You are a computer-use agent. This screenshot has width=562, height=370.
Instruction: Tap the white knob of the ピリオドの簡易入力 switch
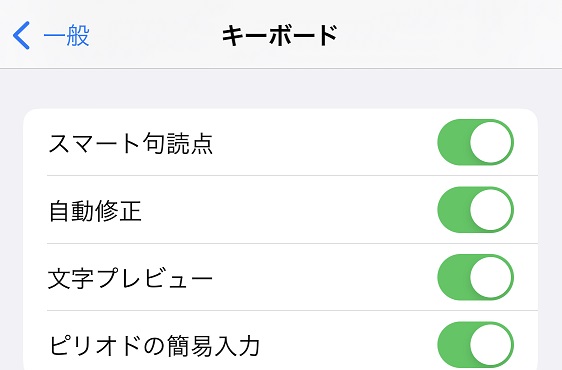coord(491,345)
